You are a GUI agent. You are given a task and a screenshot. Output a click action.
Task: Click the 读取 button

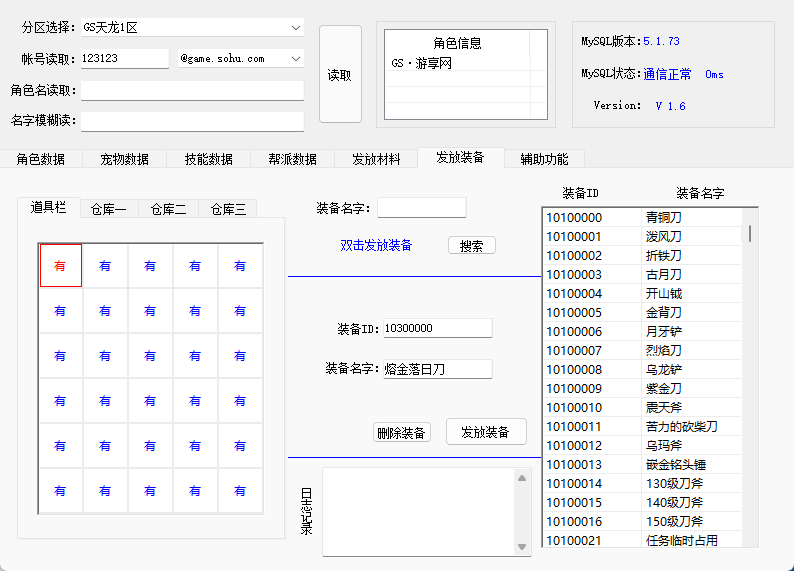click(x=340, y=74)
